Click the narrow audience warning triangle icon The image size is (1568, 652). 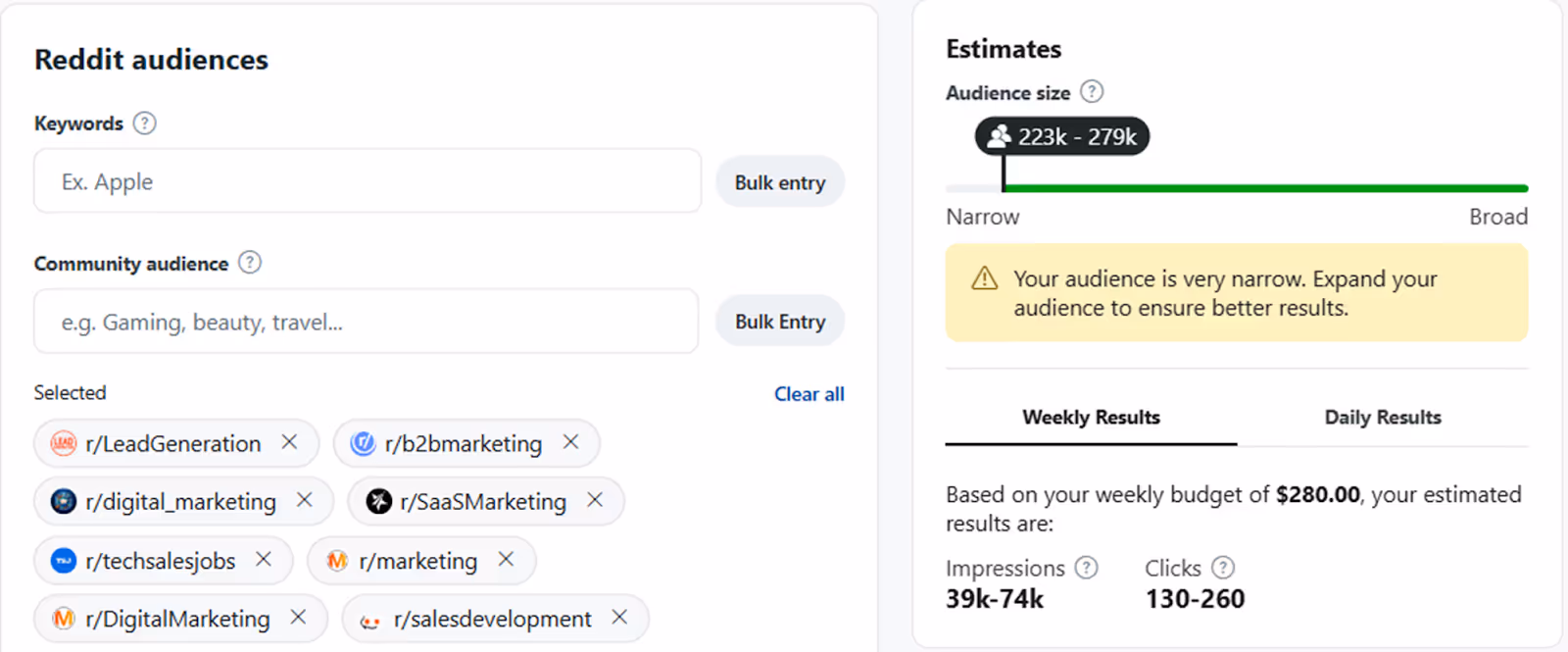984,278
